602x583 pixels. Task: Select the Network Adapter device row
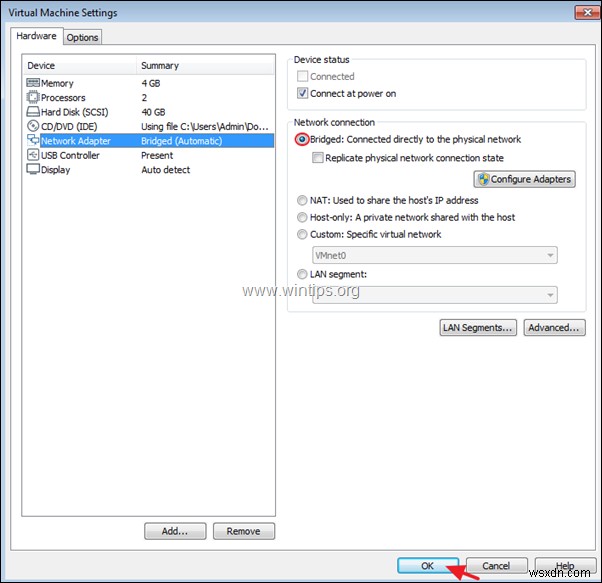click(150, 140)
